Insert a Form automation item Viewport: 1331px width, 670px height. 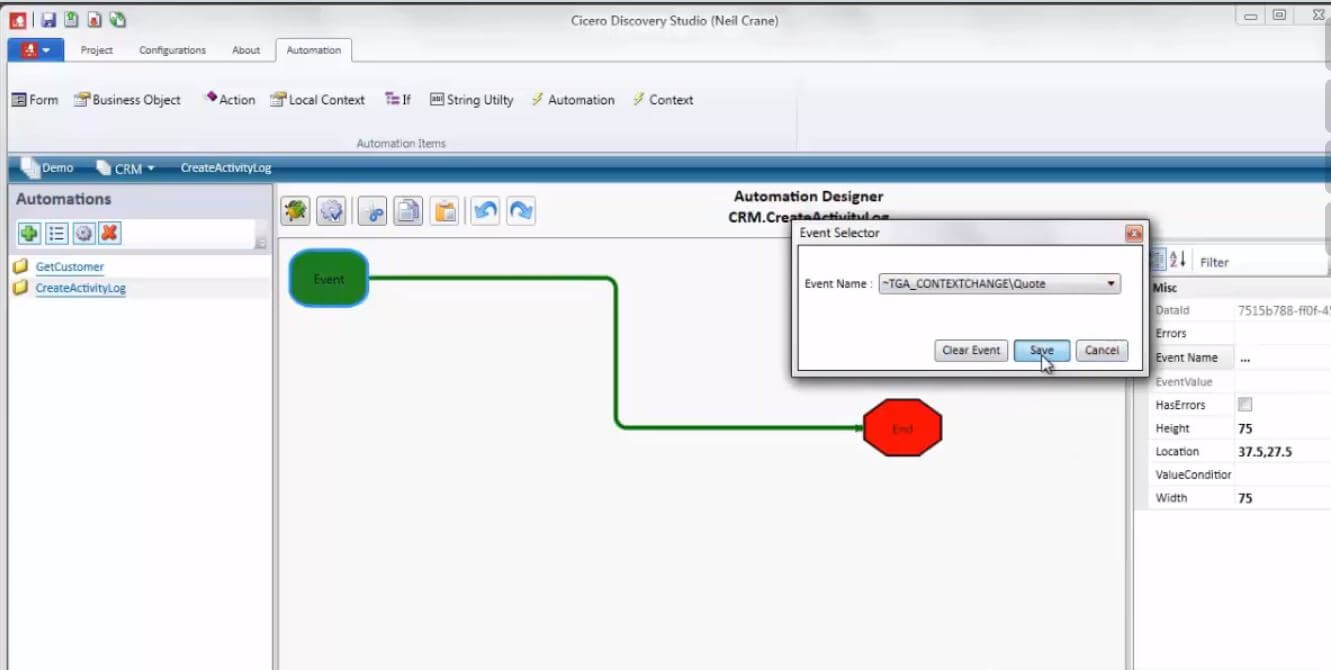click(x=35, y=100)
